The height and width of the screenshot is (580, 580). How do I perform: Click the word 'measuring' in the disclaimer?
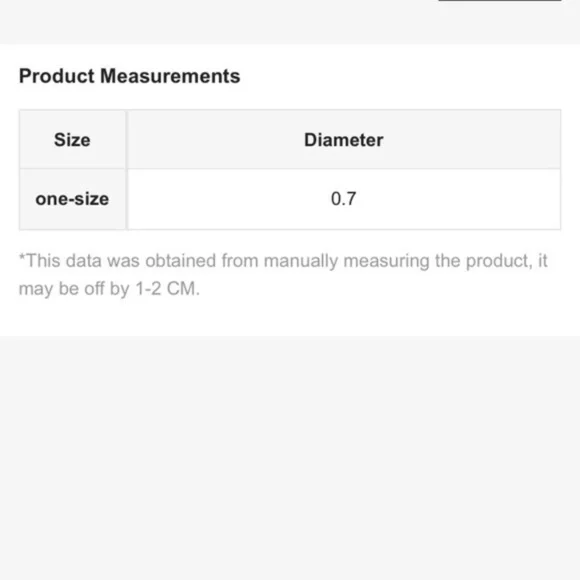click(387, 261)
